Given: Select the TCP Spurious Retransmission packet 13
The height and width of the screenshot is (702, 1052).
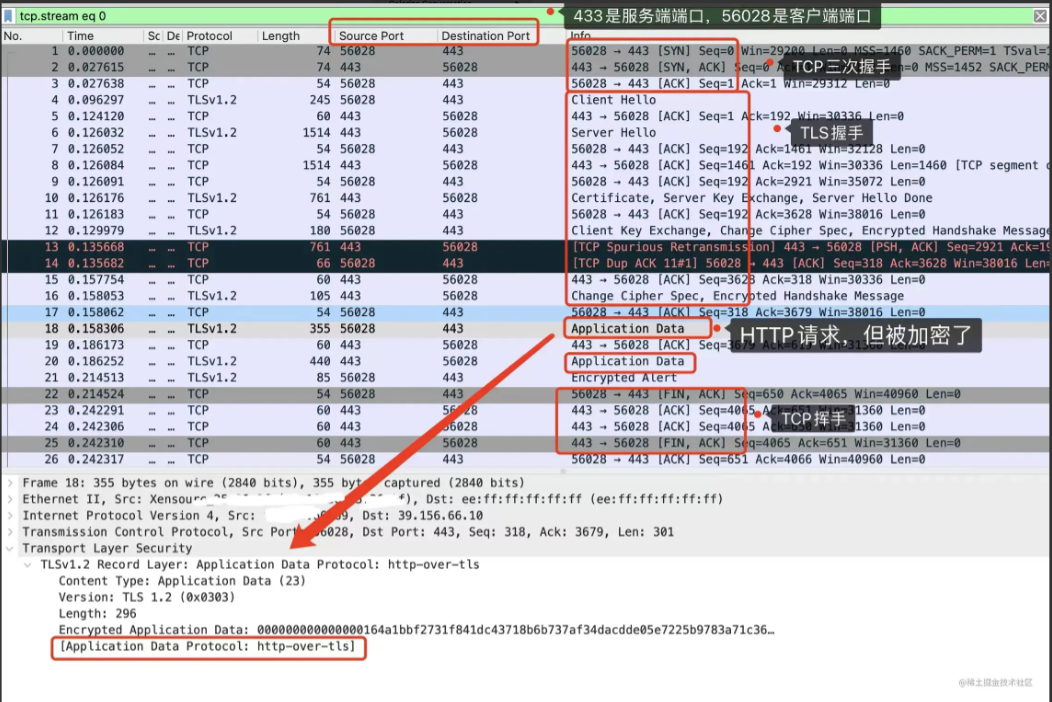Looking at the screenshot, I should [526, 247].
